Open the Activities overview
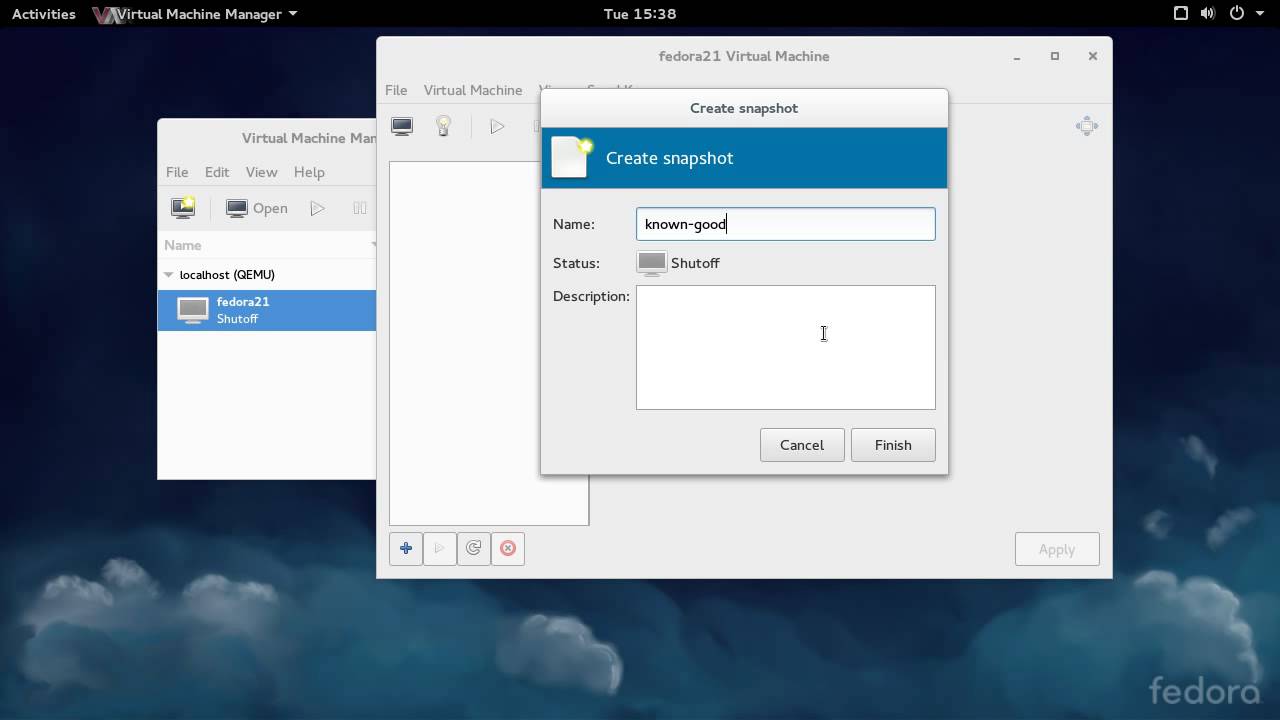This screenshot has height=720, width=1280. tap(43, 14)
